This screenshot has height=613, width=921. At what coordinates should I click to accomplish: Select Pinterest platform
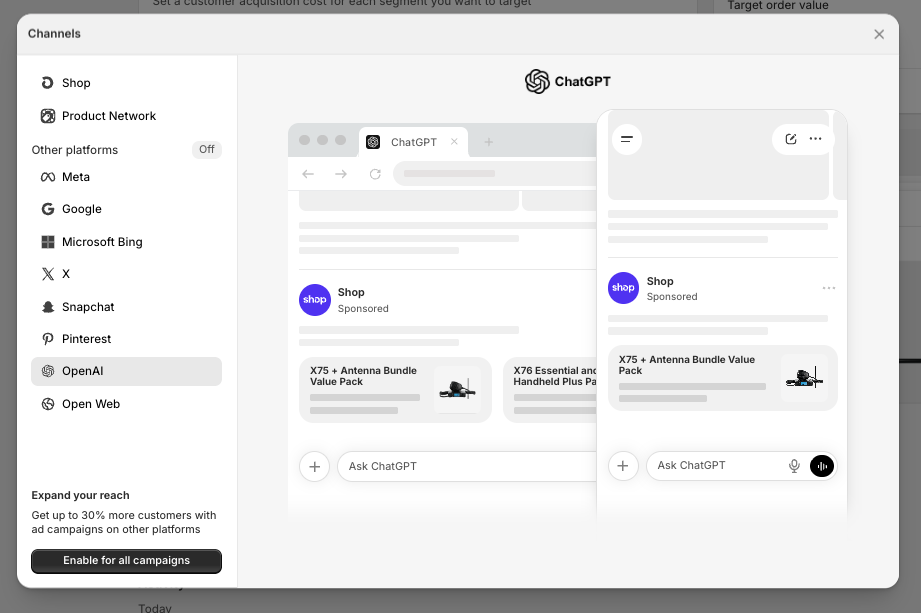pyautogui.click(x=126, y=339)
